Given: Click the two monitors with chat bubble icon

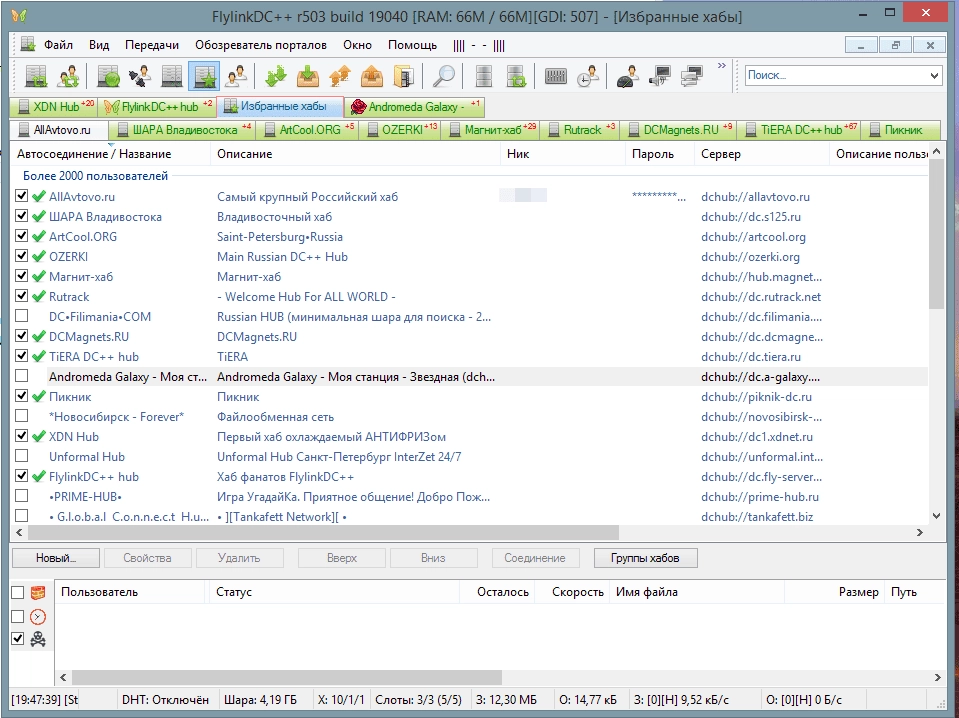Looking at the screenshot, I should [692, 76].
